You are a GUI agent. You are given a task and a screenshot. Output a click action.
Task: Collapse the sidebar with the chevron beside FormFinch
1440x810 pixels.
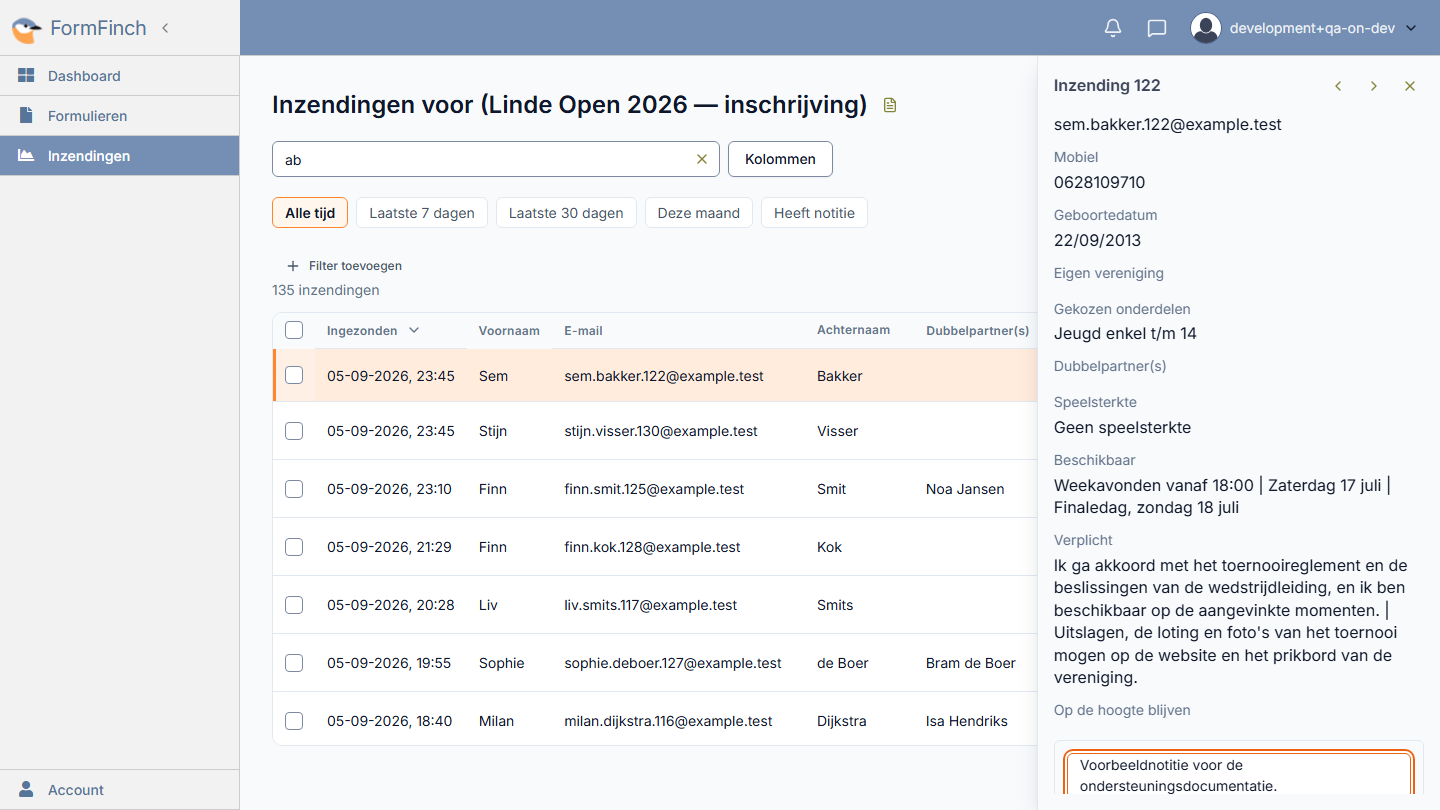point(165,28)
